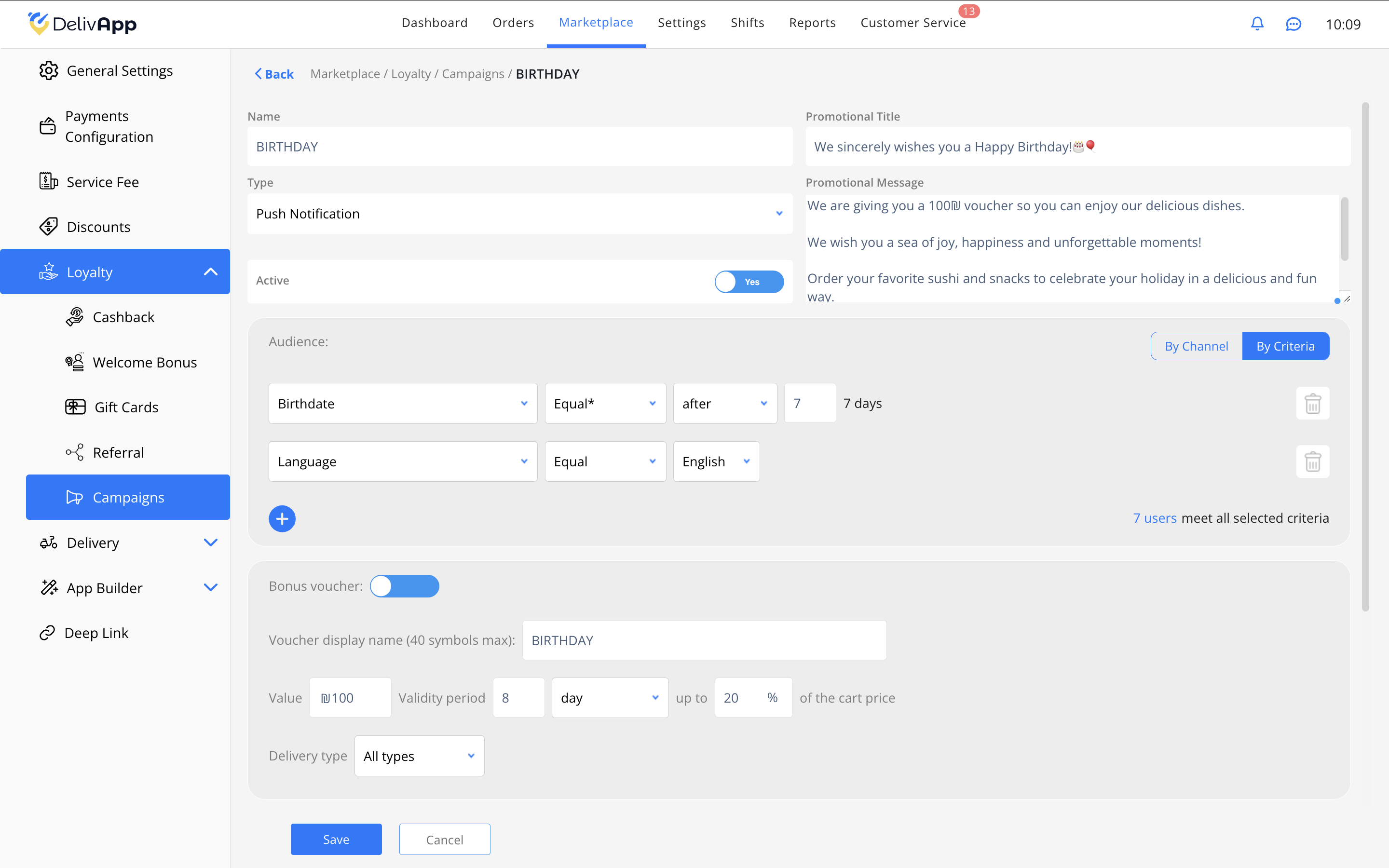Click the notification bell icon

tap(1257, 24)
